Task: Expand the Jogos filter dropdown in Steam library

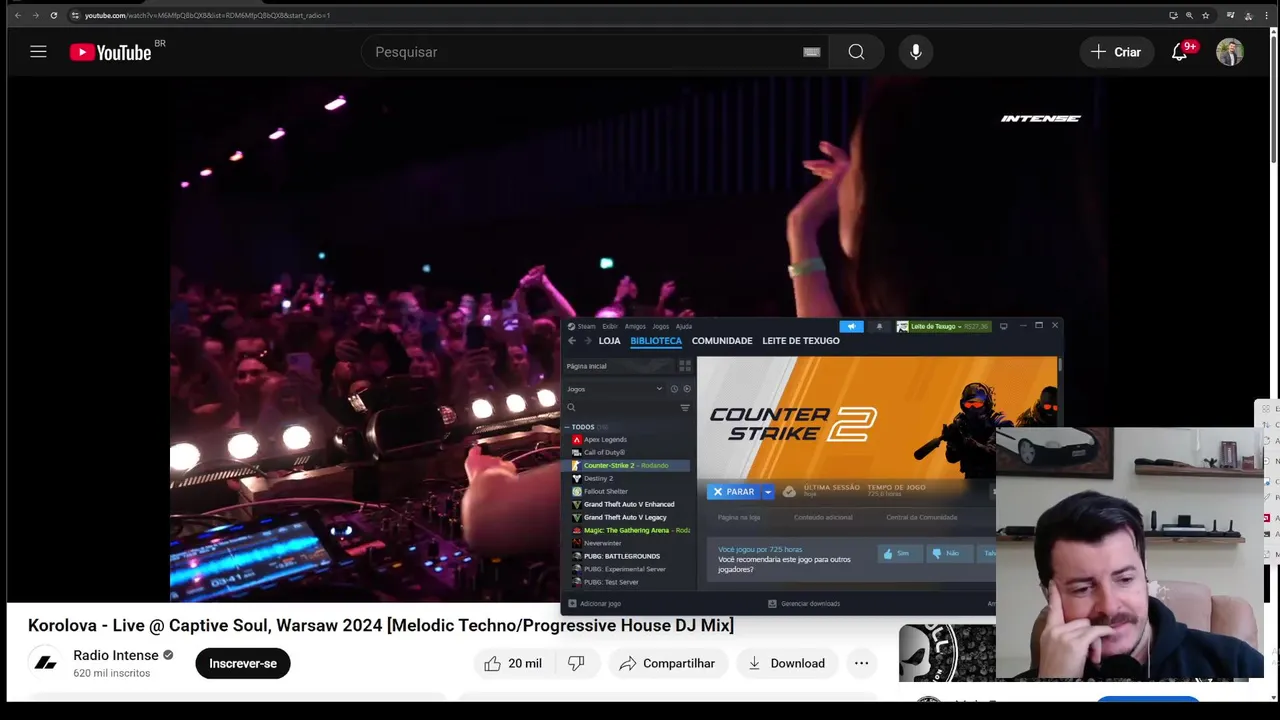Action: coord(615,389)
